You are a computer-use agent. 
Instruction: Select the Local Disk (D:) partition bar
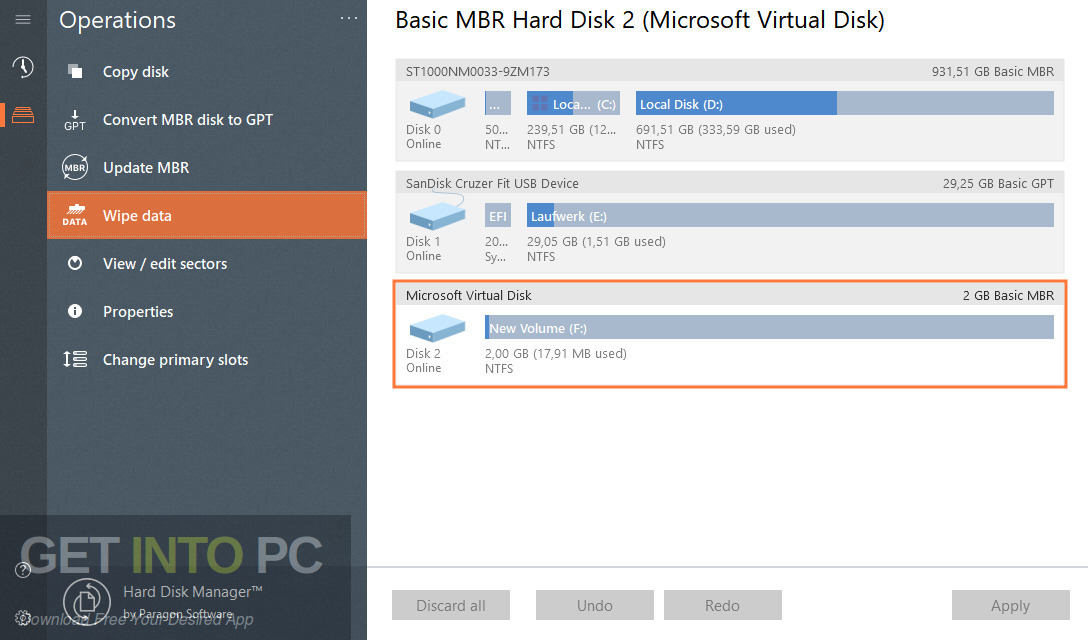coord(844,103)
